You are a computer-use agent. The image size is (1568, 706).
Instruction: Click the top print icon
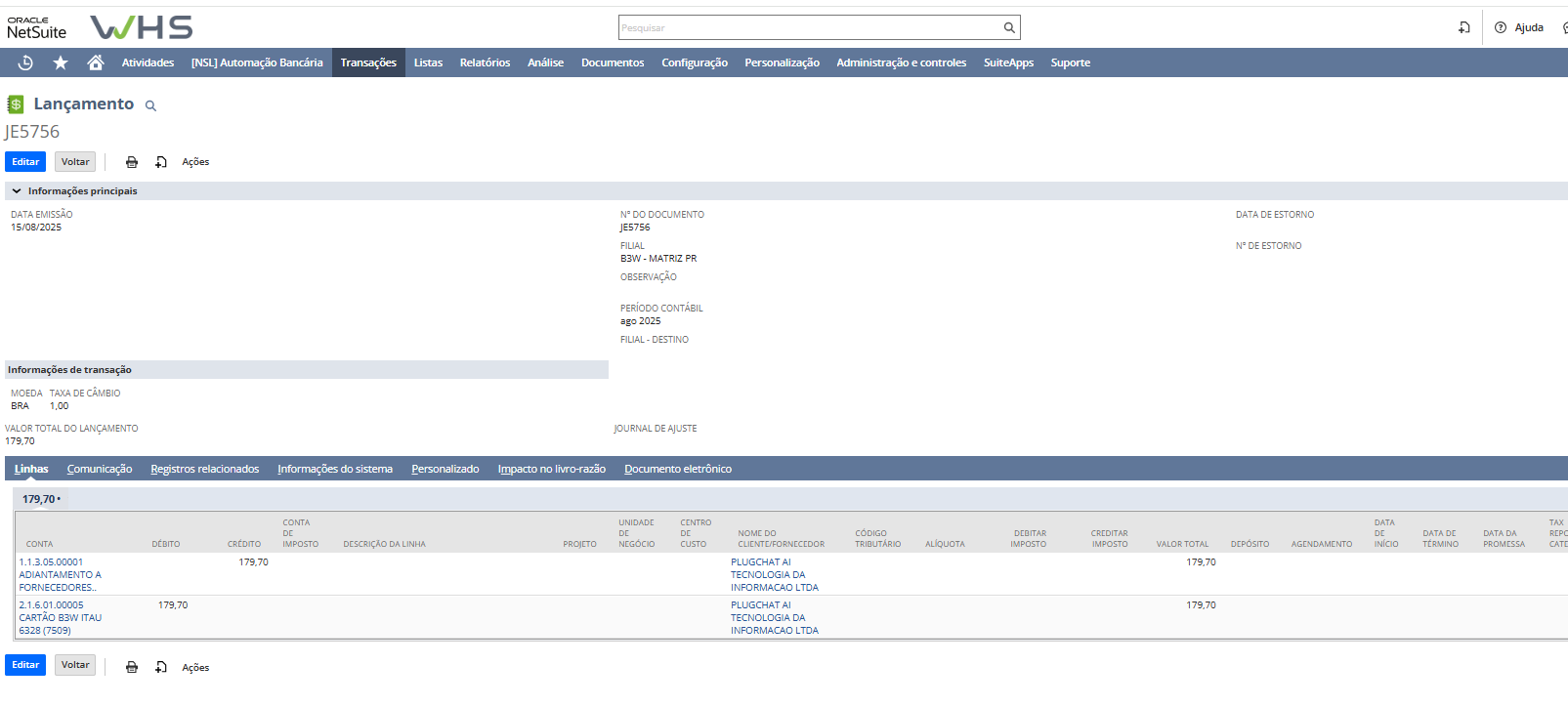point(132,162)
